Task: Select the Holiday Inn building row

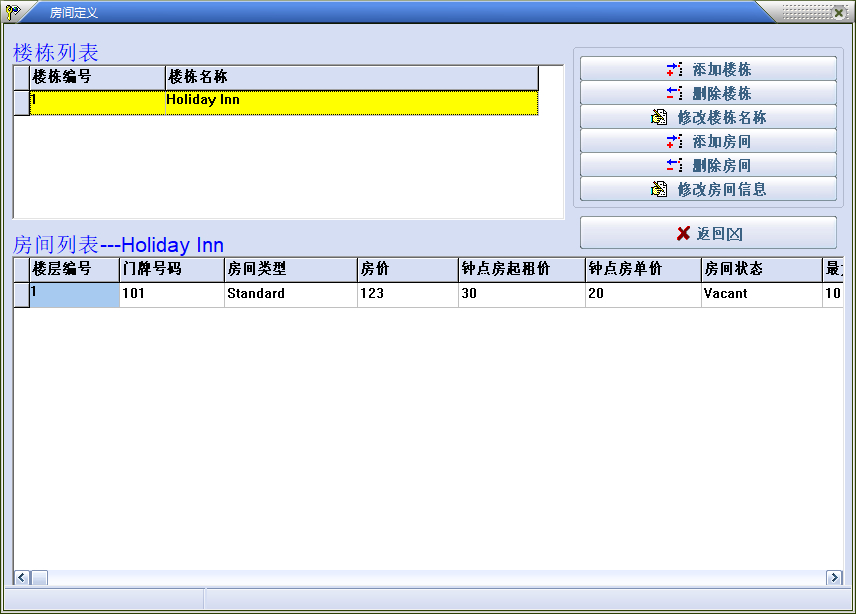Action: click(x=284, y=103)
